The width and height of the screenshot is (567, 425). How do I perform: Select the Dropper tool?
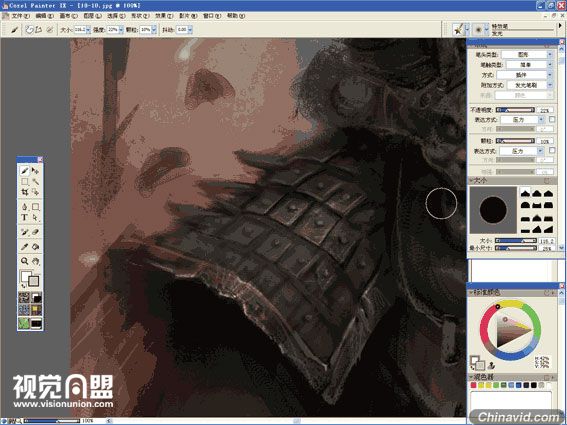[24, 247]
